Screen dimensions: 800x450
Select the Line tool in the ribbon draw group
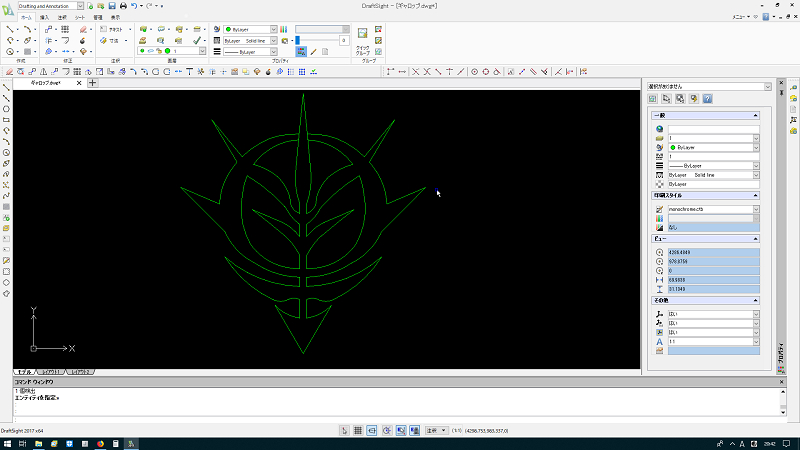click(10, 30)
